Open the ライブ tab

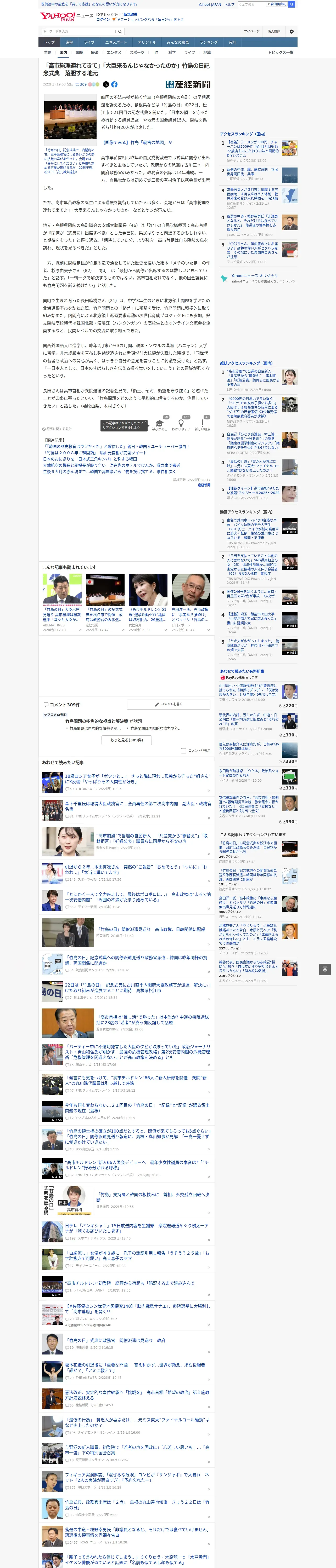point(89,43)
